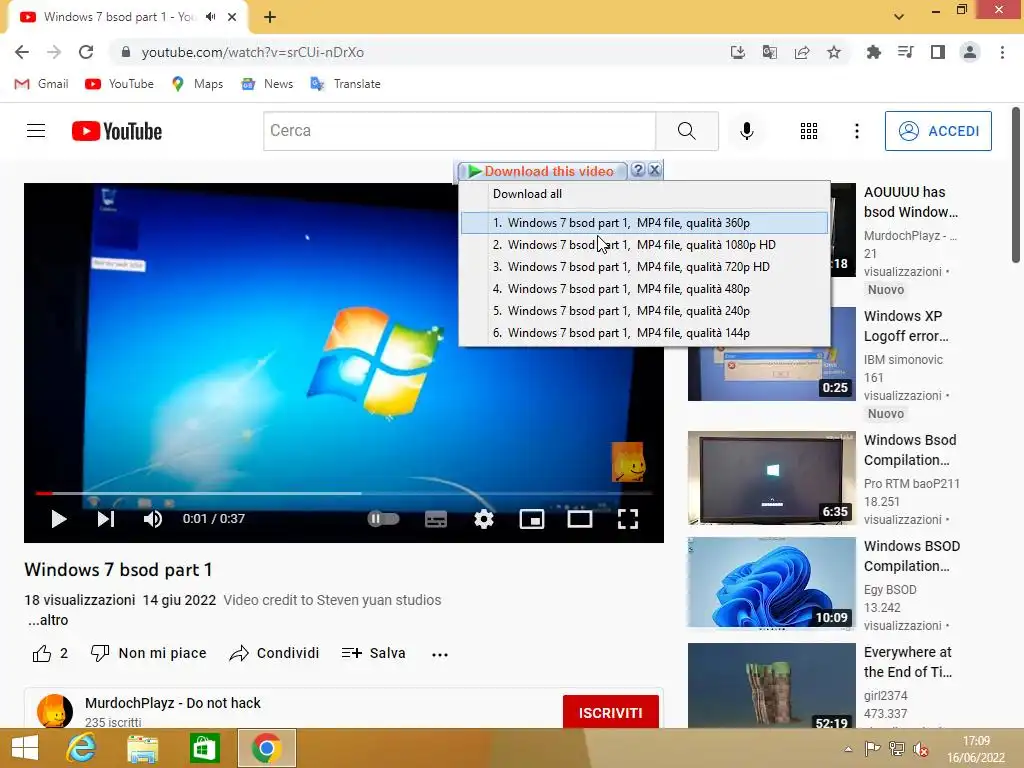Viewport: 1024px width, 768px height.
Task: Open Everything at the End of Time video title
Action: click(908, 662)
